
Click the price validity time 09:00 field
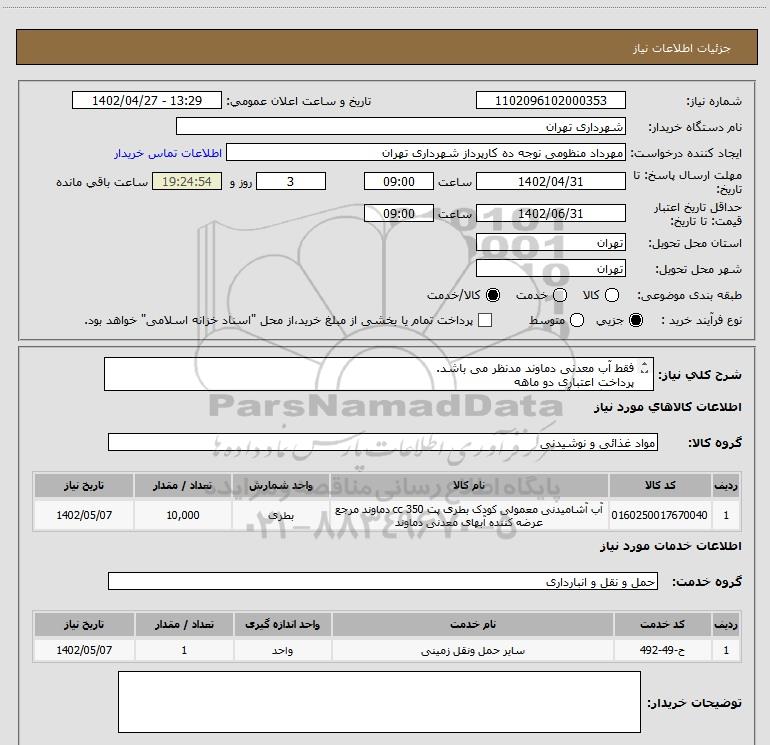pyautogui.click(x=399, y=213)
